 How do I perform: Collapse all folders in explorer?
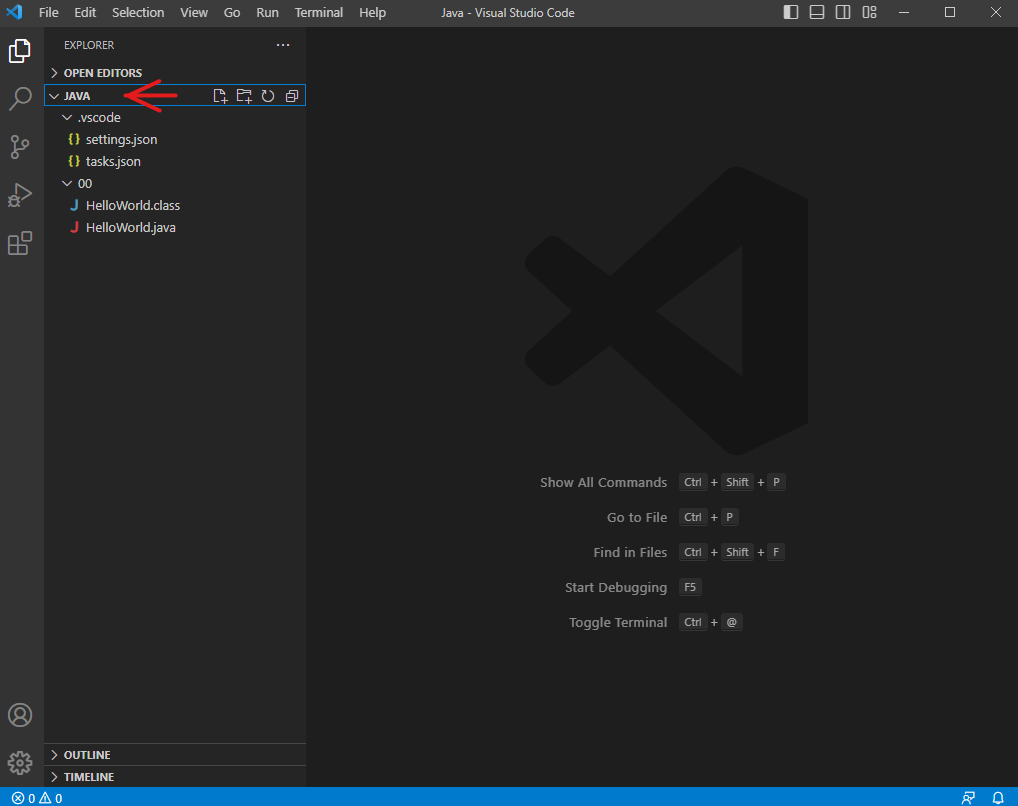[292, 96]
